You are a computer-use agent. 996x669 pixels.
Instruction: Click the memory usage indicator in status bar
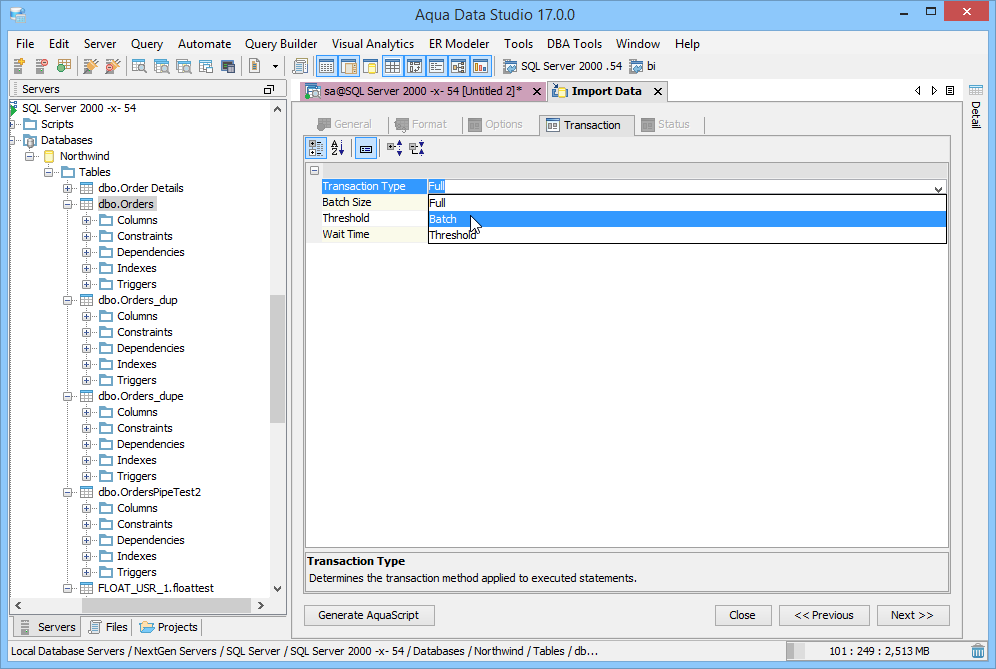(878, 651)
